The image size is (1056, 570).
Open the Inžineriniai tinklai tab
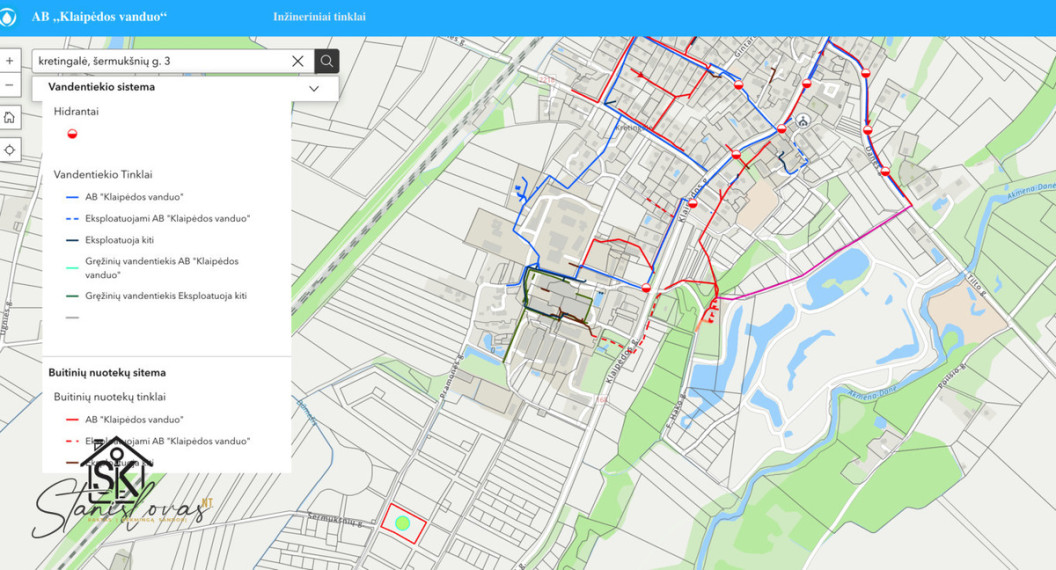pyautogui.click(x=319, y=17)
